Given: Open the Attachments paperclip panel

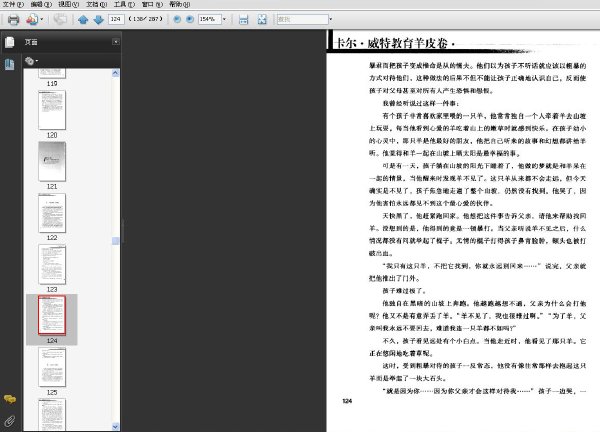Looking at the screenshot, I should point(10,421).
